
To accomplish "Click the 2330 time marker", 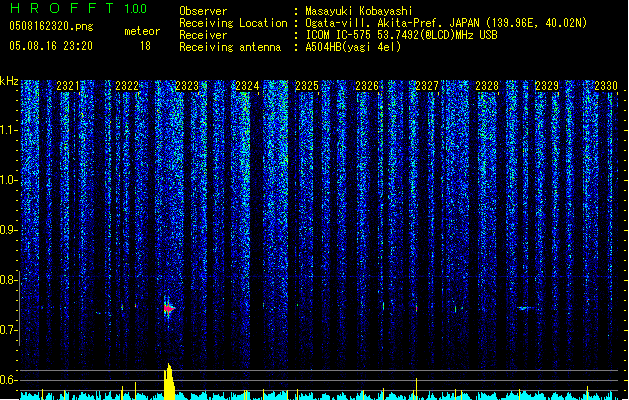I will tap(606, 86).
